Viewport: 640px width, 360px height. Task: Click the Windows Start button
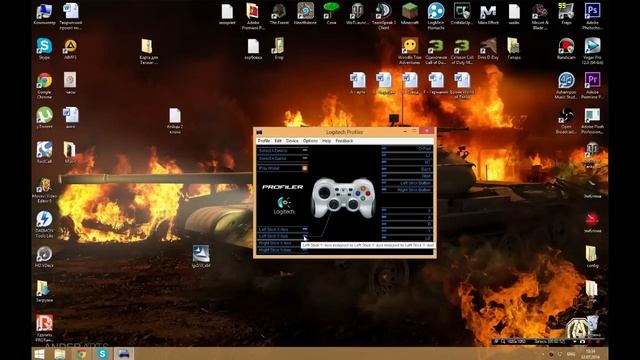39,354
